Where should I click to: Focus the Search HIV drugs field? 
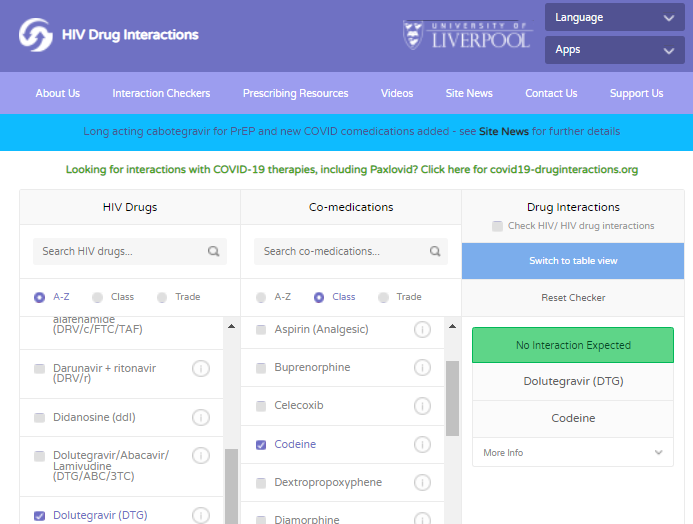130,251
